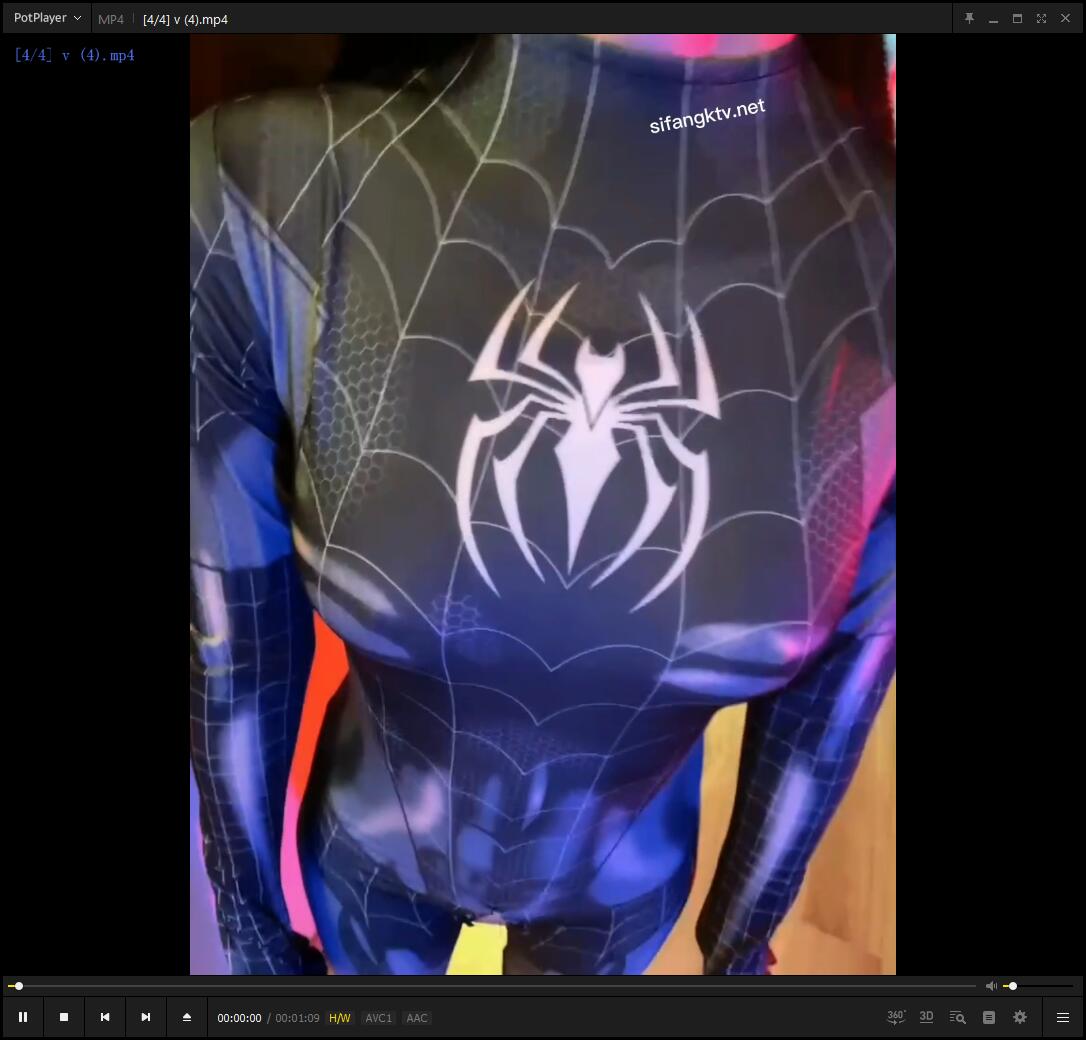This screenshot has width=1086, height=1040.
Task: Click the total duration 00:01:09
Action: click(x=297, y=1018)
